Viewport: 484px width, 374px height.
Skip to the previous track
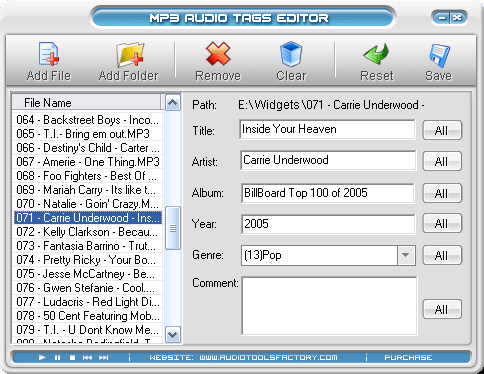pos(87,357)
